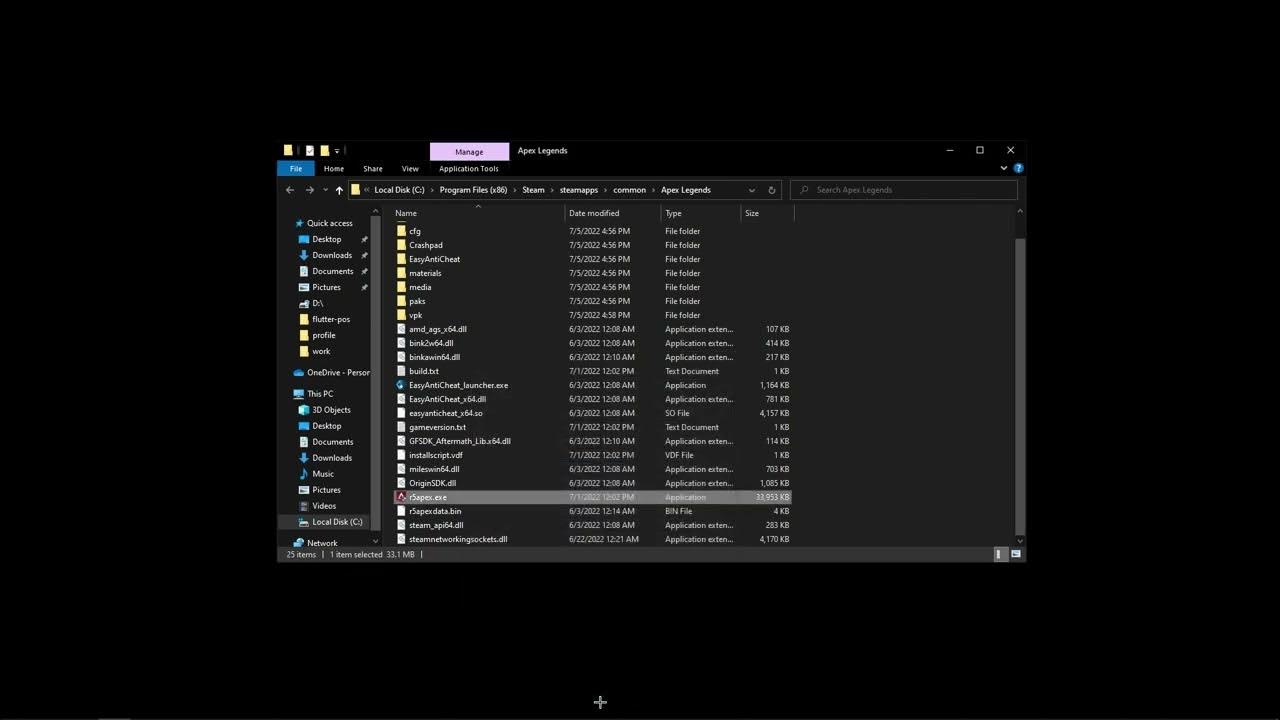The image size is (1280, 720).
Task: Click common in address breadcrumb
Action: pos(630,190)
